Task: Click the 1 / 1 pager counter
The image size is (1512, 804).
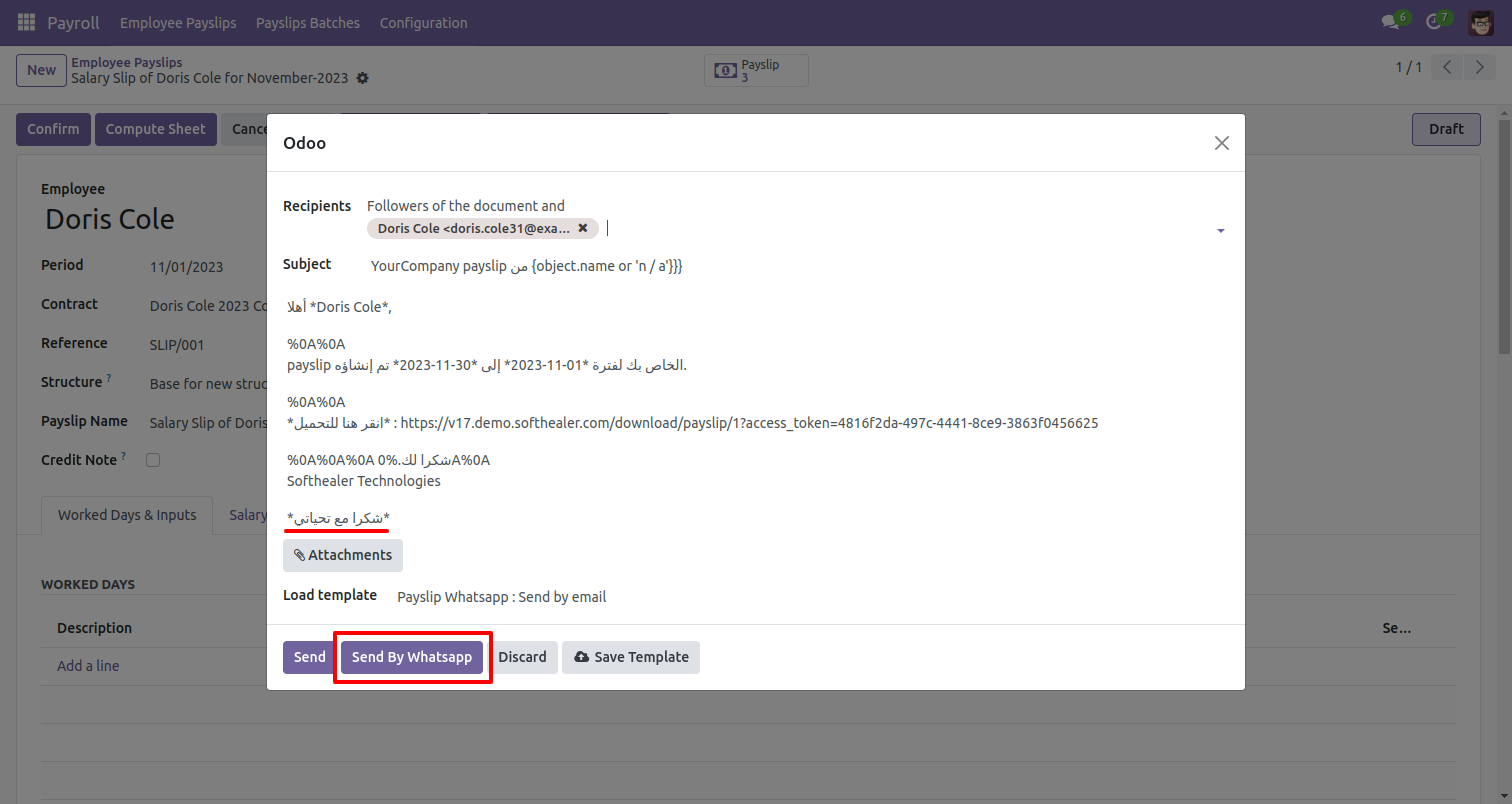Action: click(x=1408, y=67)
